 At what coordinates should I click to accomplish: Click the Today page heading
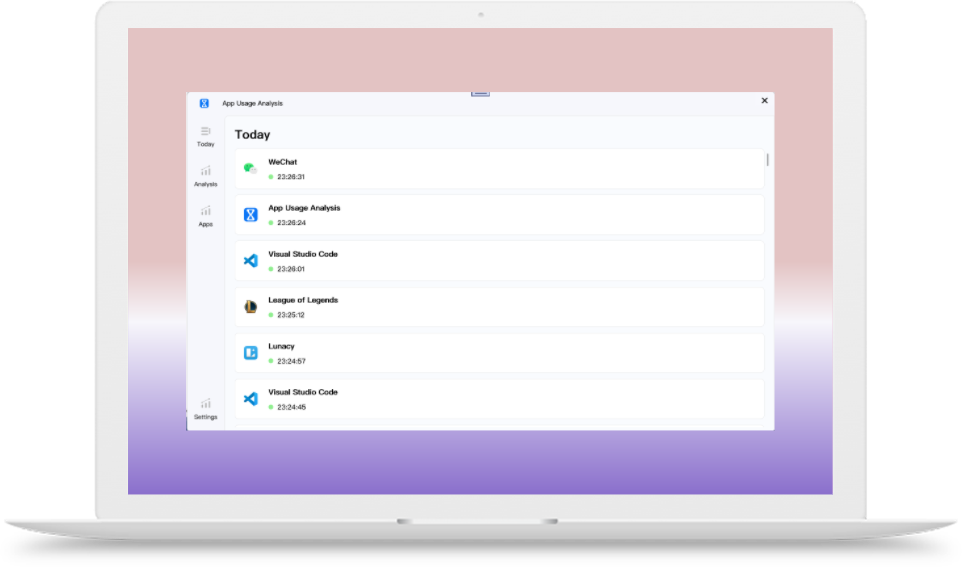(252, 134)
